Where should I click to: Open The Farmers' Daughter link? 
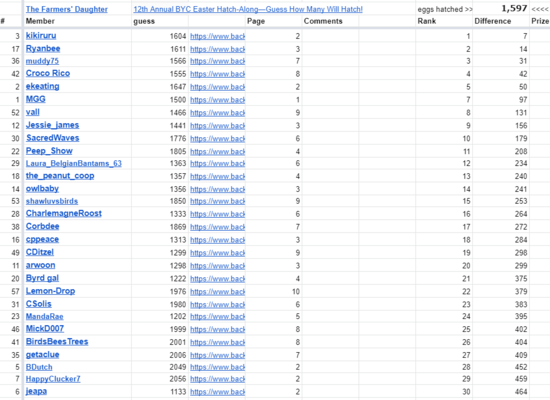(x=67, y=9)
